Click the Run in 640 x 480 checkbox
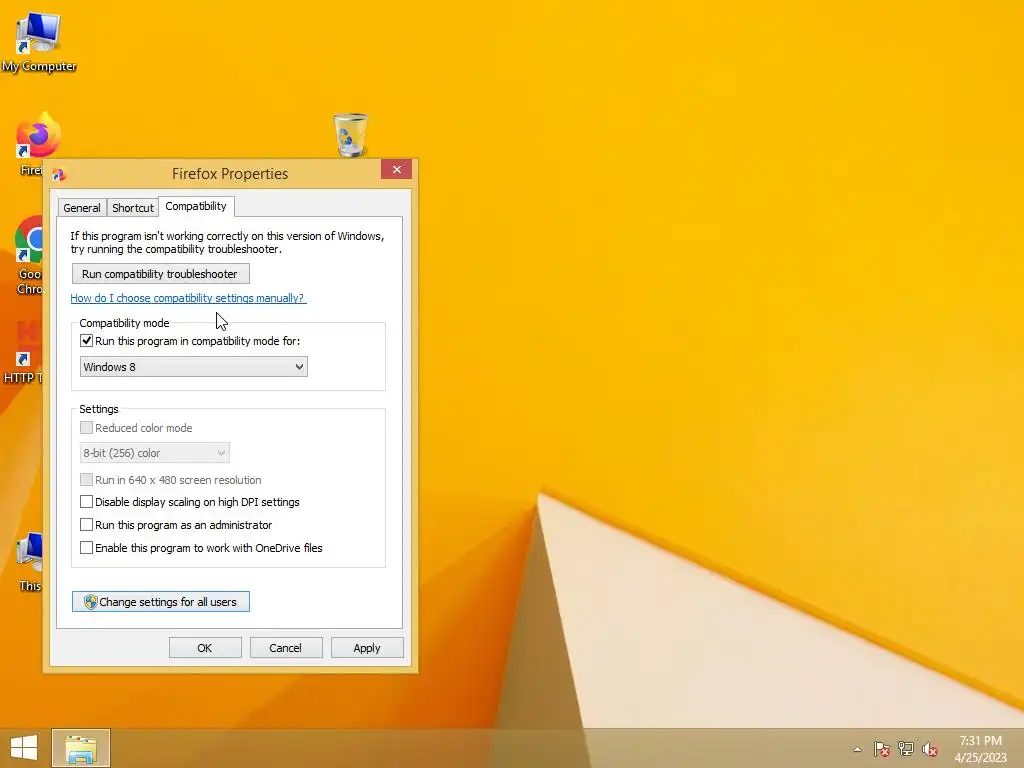 [x=86, y=480]
